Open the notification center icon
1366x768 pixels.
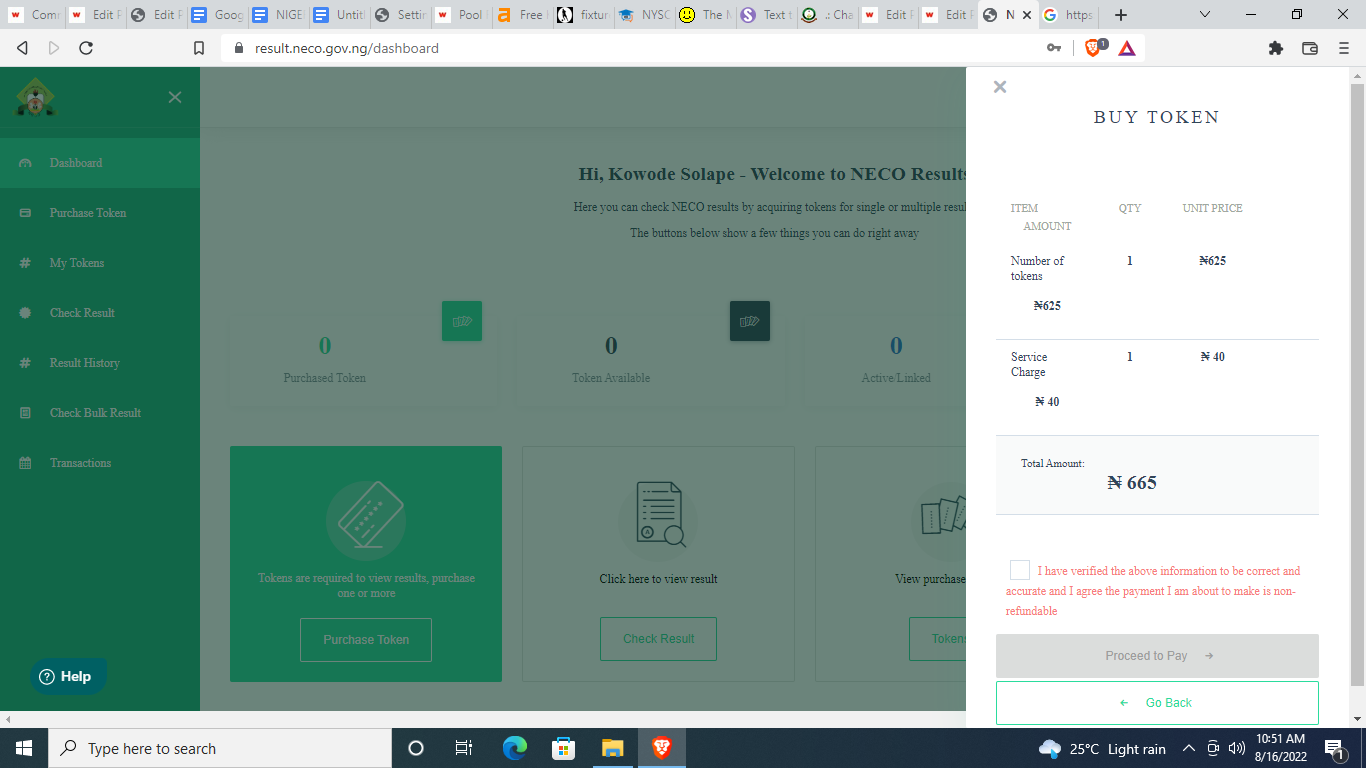(1334, 748)
